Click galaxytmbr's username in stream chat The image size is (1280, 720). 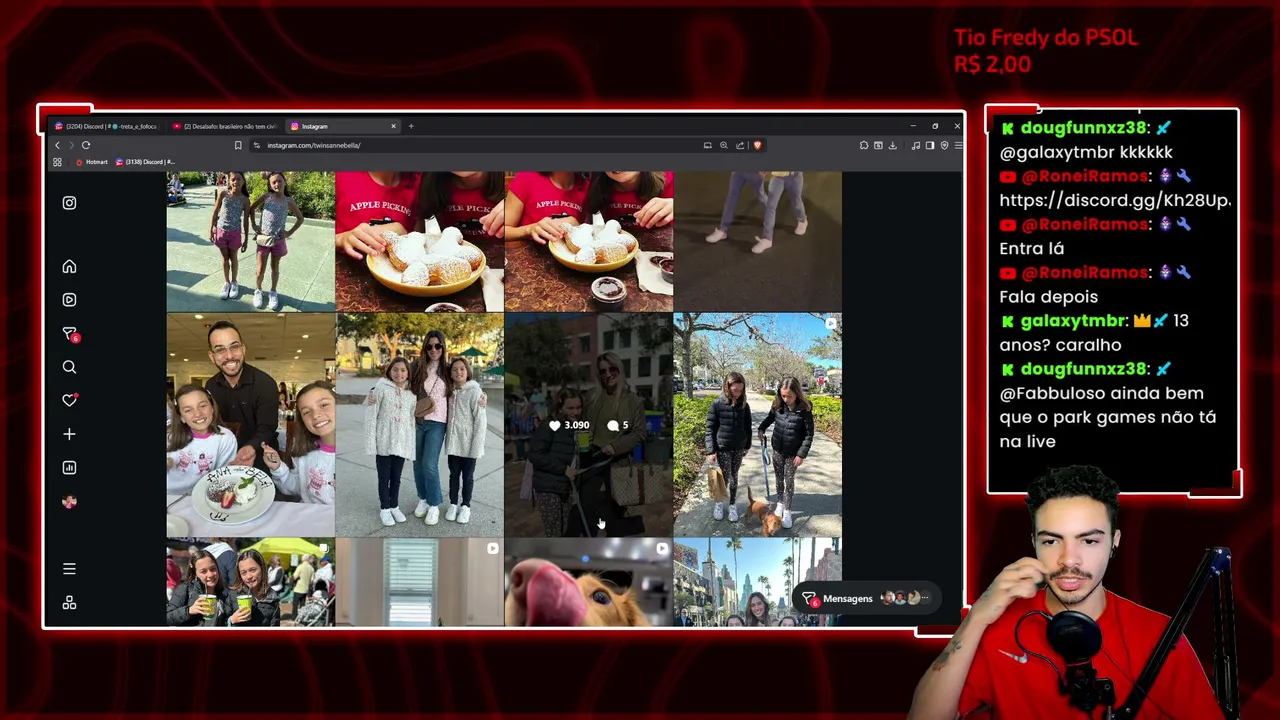[1073, 321]
